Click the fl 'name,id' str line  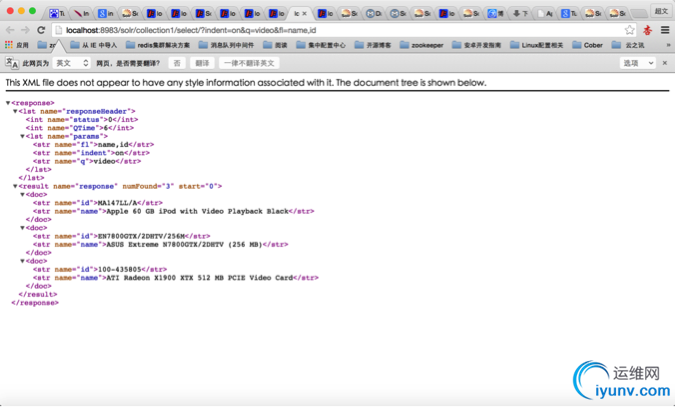93,145
